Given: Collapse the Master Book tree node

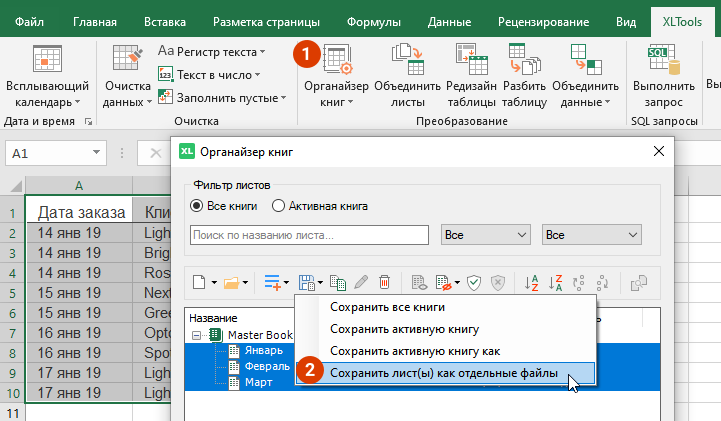Looking at the screenshot, I should (197, 335).
